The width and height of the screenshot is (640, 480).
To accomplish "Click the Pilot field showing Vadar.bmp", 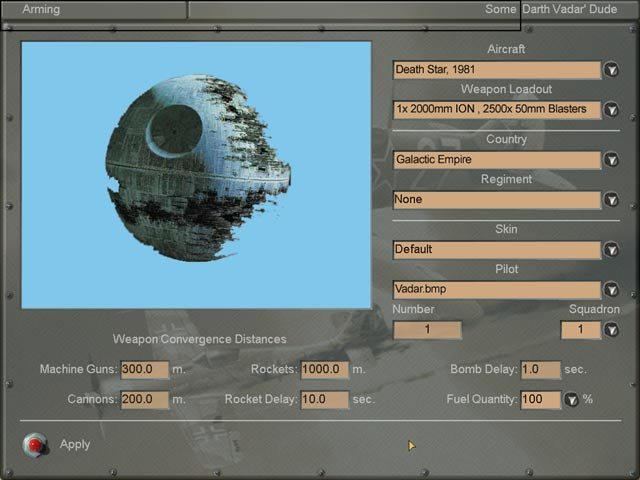I will click(x=497, y=289).
